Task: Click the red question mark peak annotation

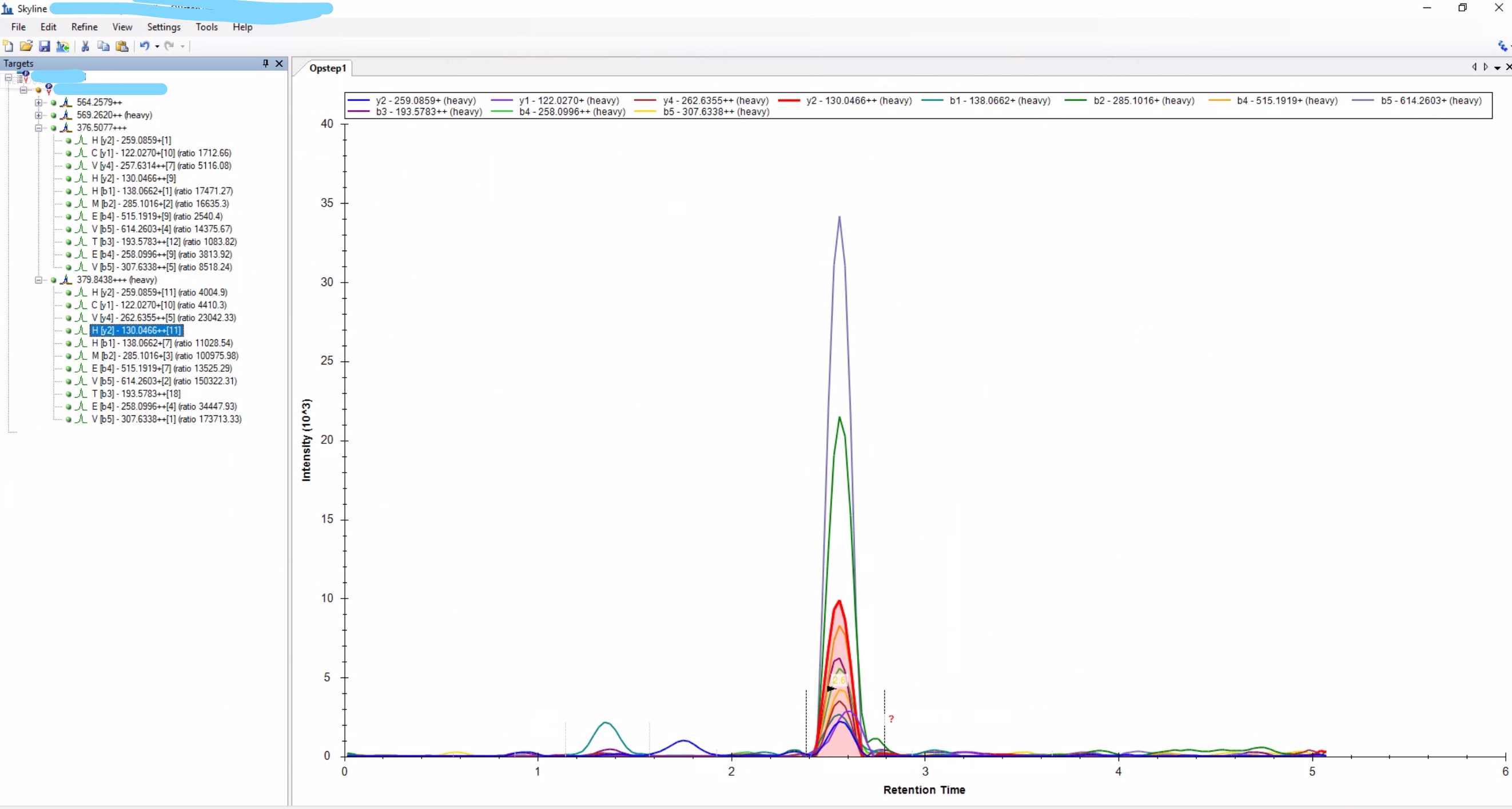Action: pyautogui.click(x=891, y=719)
